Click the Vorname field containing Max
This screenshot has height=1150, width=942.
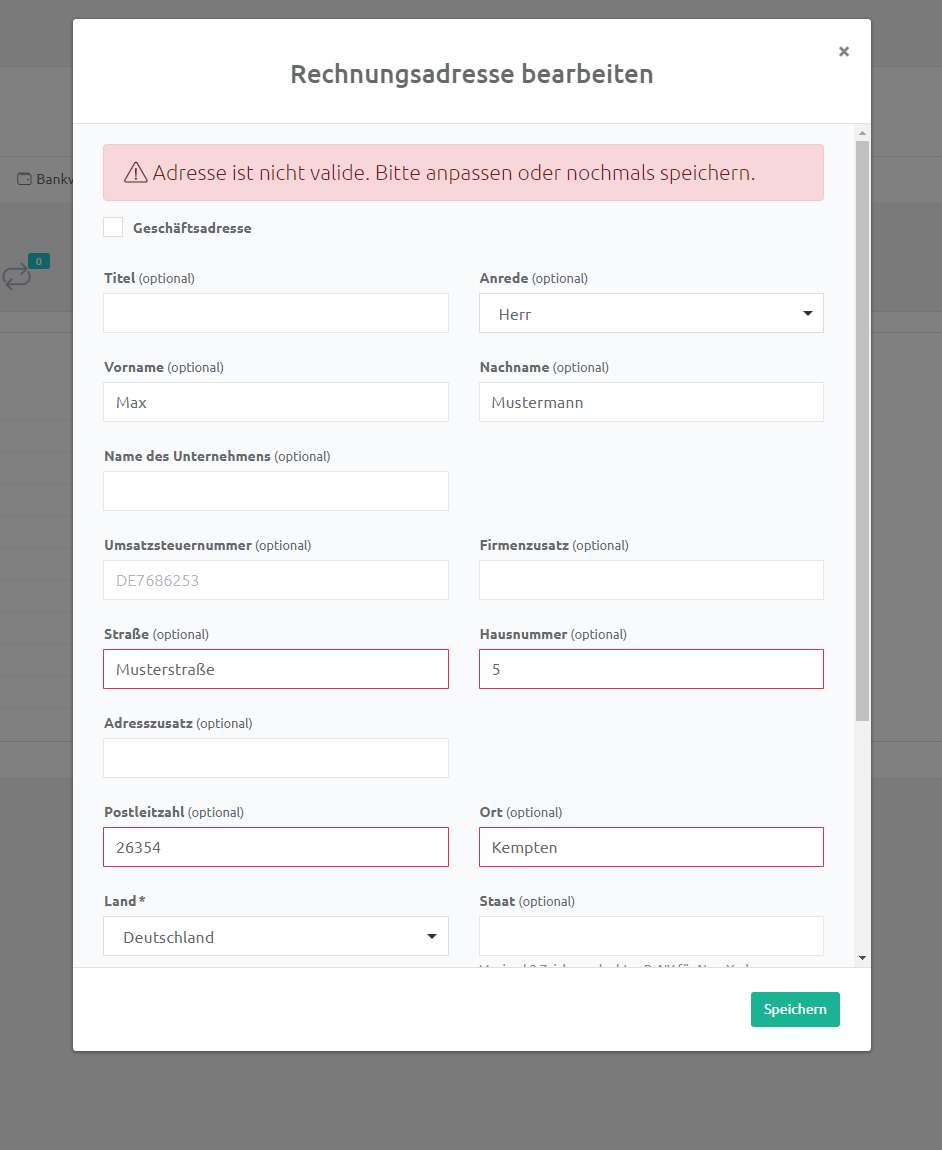[x=276, y=402]
